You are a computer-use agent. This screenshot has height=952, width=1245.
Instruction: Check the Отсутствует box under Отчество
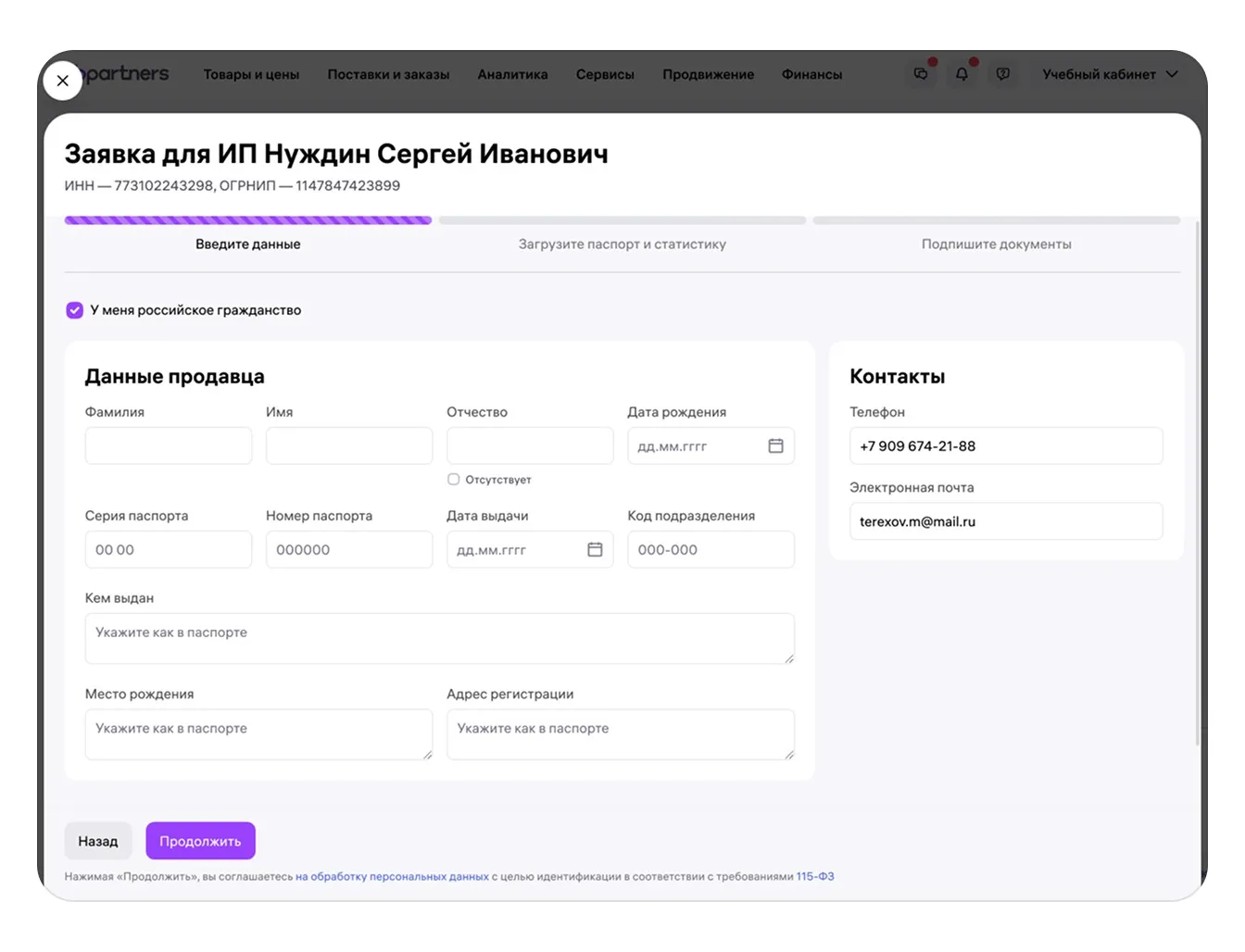[x=454, y=480]
